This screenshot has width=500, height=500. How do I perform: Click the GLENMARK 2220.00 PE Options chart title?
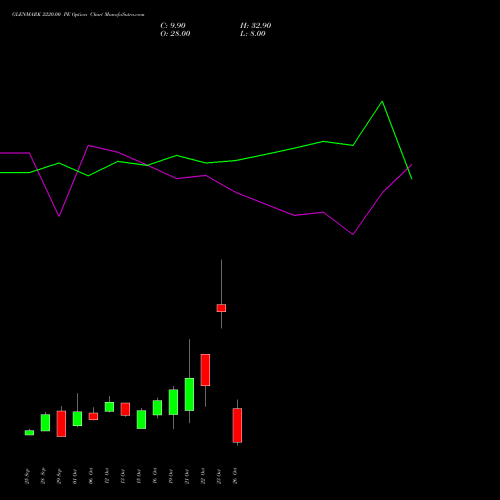(x=78, y=15)
